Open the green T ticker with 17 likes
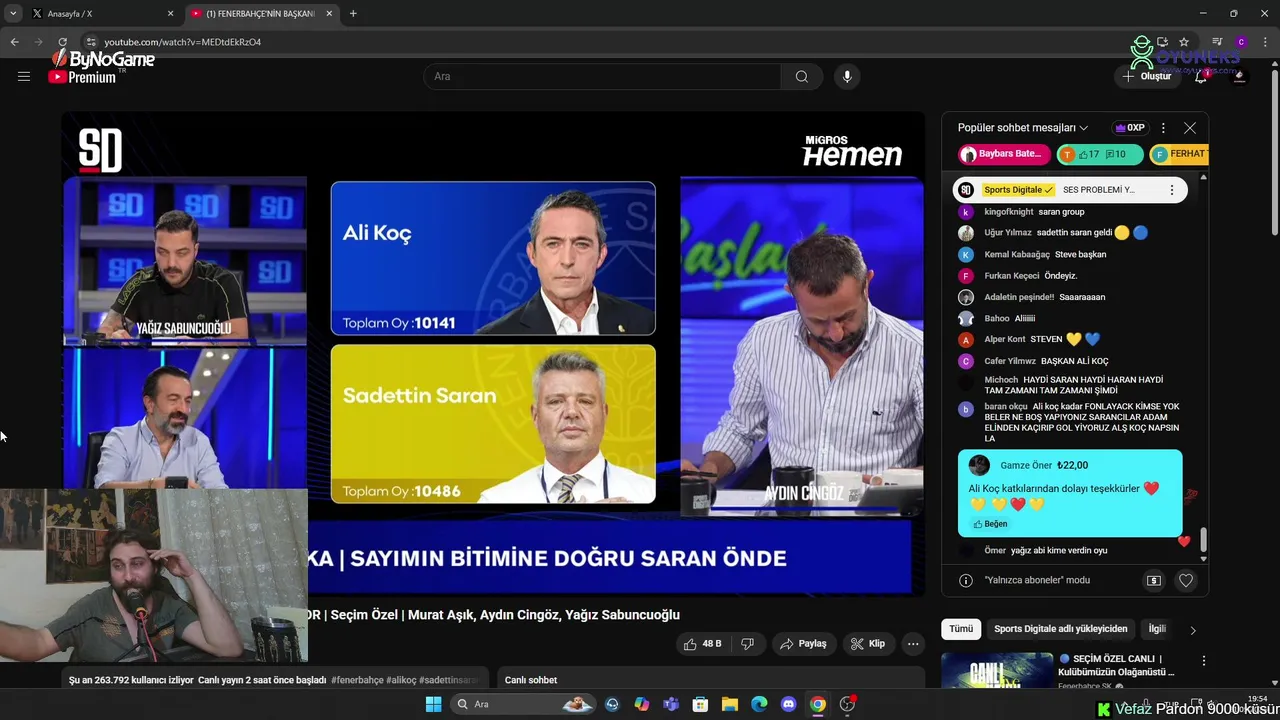Viewport: 1280px width, 720px height. click(x=1100, y=154)
